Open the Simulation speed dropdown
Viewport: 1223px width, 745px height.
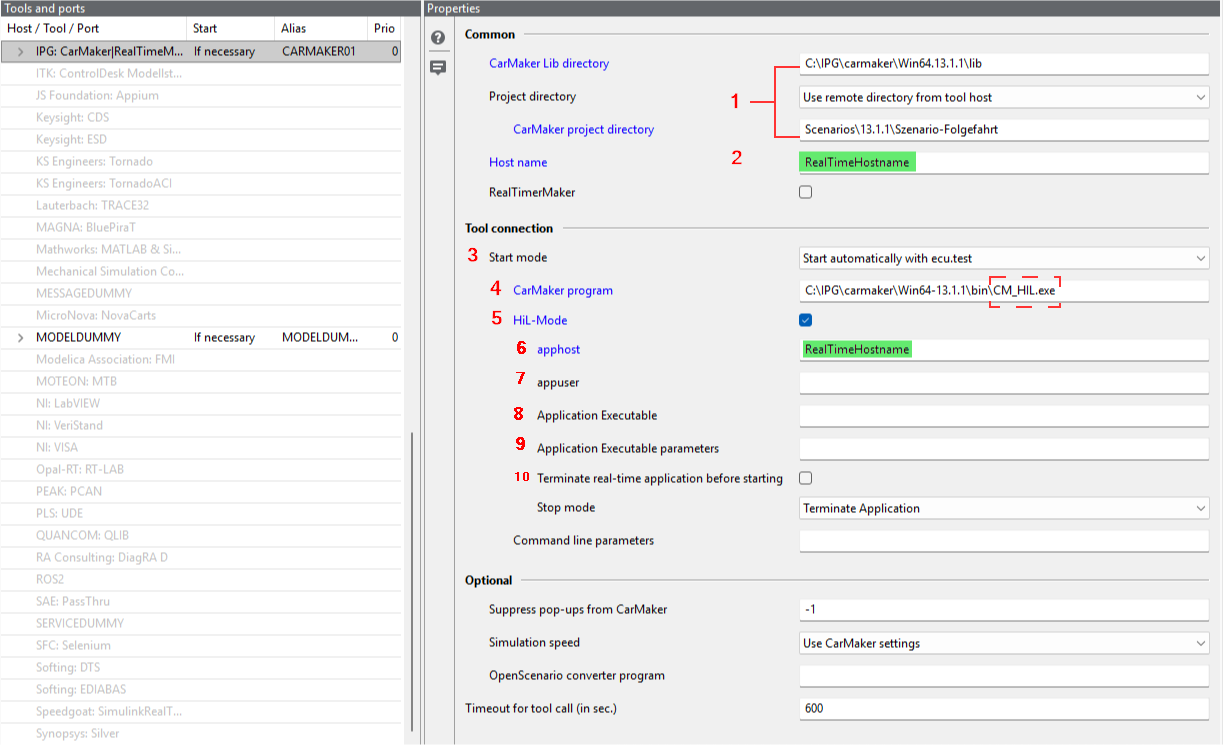pyautogui.click(x=1004, y=643)
